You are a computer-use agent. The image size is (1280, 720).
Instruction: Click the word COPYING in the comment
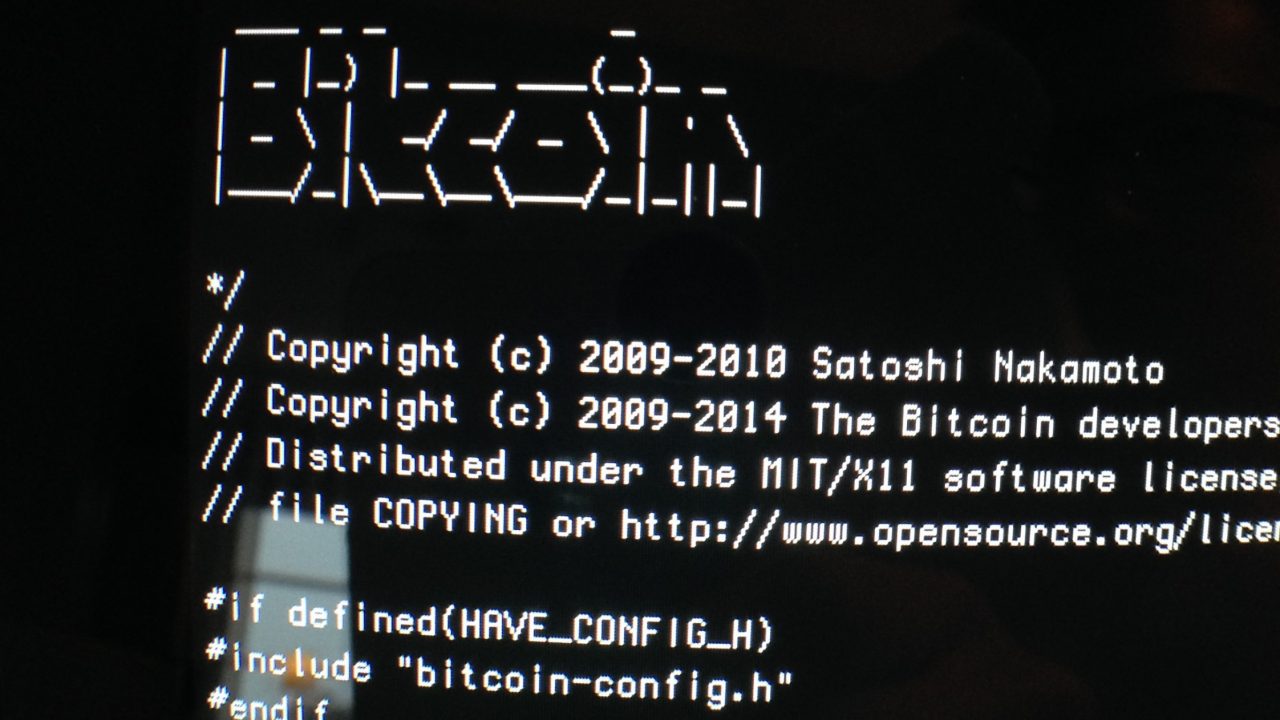tap(449, 517)
